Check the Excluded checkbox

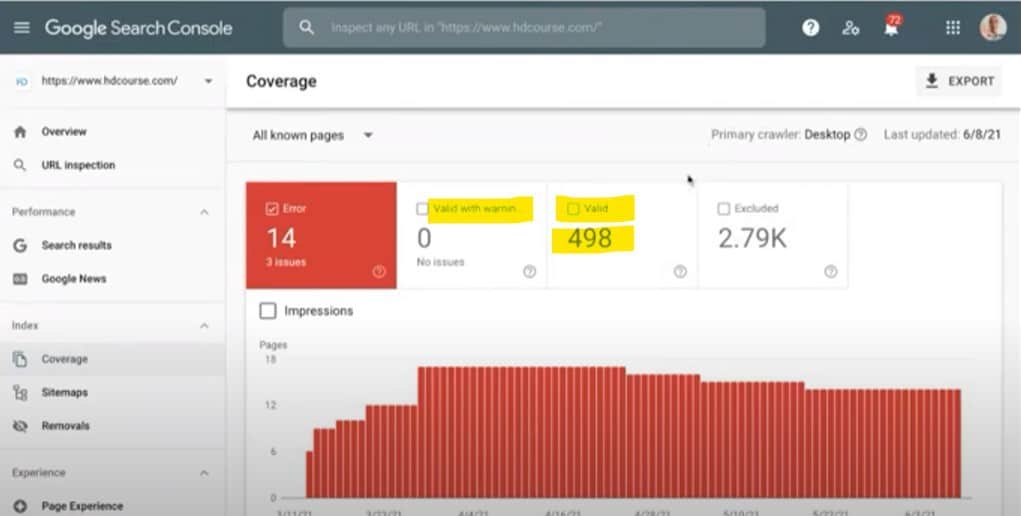click(723, 209)
